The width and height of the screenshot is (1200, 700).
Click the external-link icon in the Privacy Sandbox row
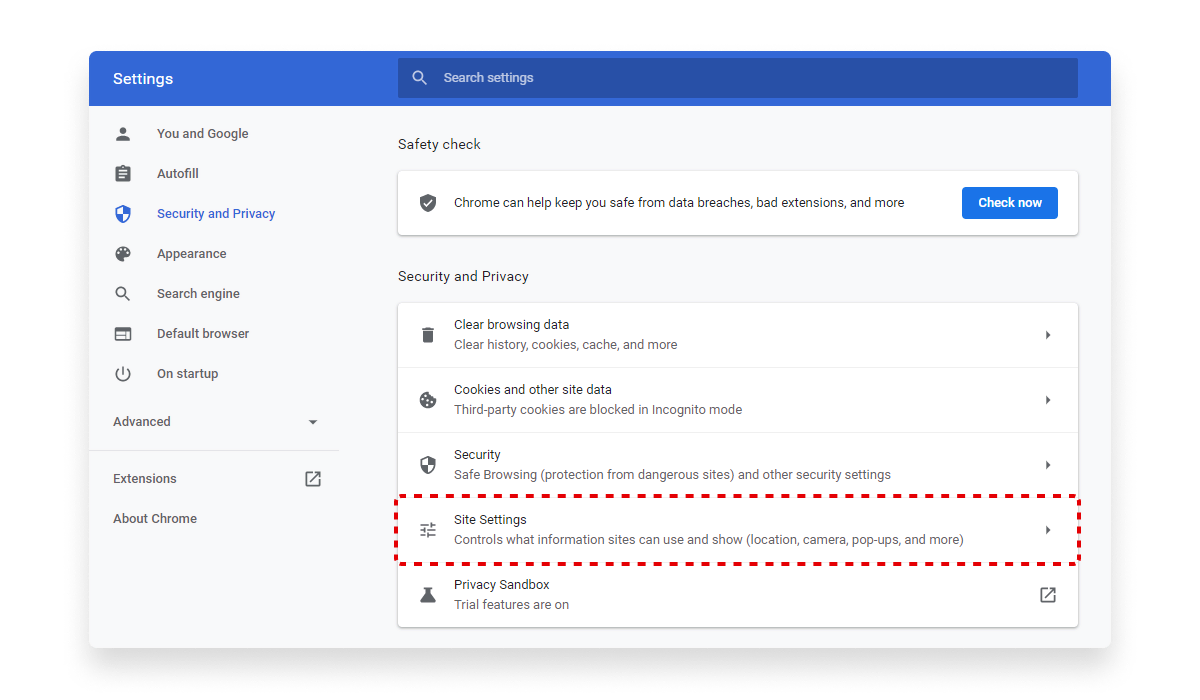pyautogui.click(x=1048, y=594)
